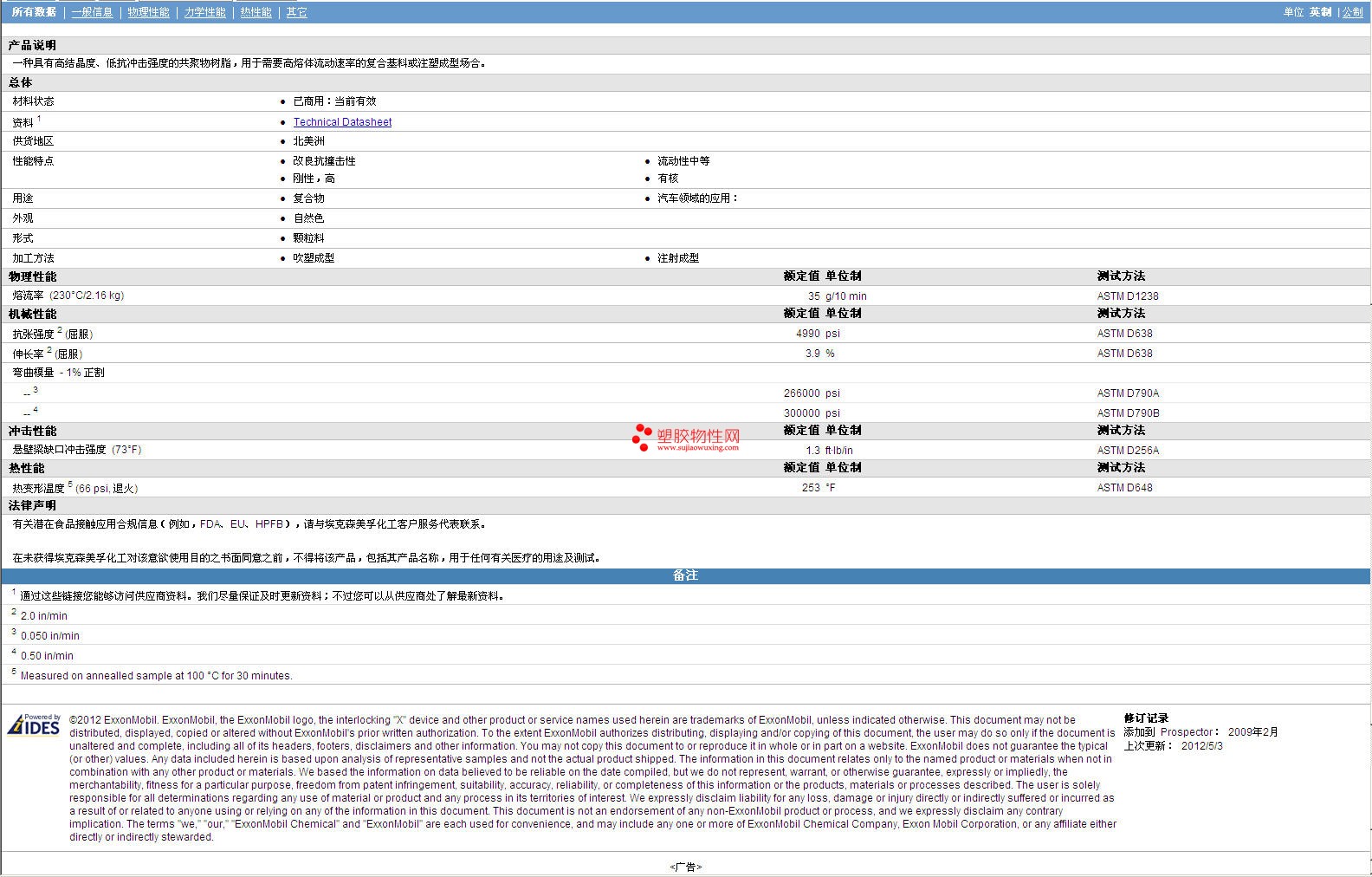Viewport: 1372px width, 877px height.
Task: Go to the 力学性能 tab
Action: (x=204, y=12)
